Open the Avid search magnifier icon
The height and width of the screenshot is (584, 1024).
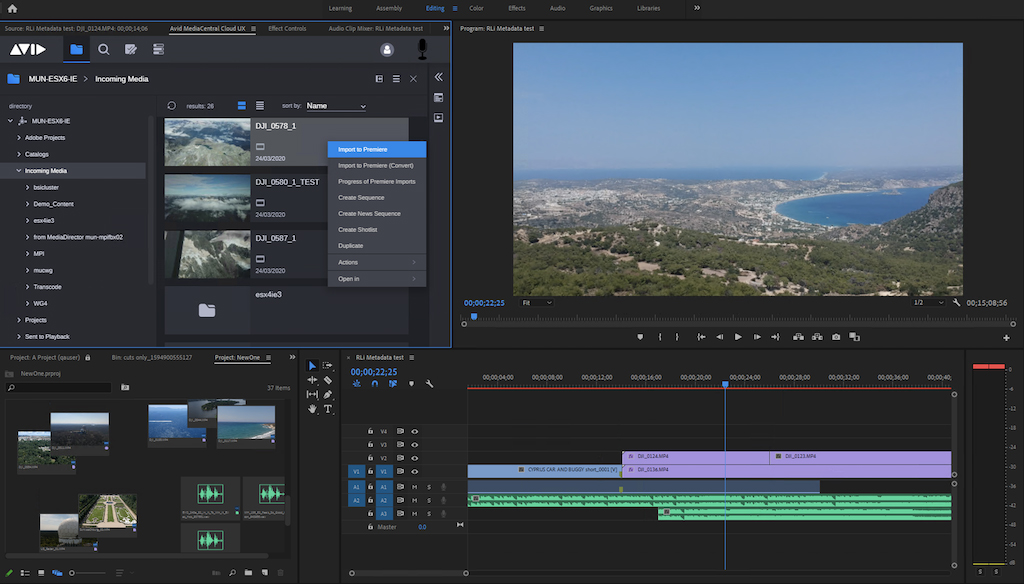pyautogui.click(x=103, y=50)
